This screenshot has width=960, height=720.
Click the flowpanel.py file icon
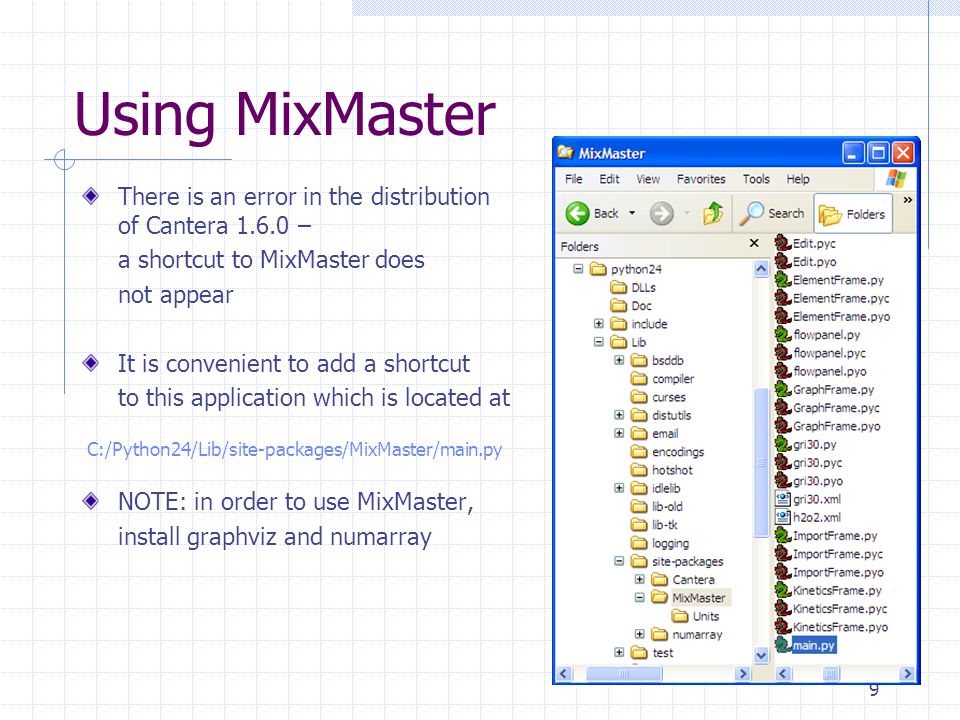[x=783, y=334]
